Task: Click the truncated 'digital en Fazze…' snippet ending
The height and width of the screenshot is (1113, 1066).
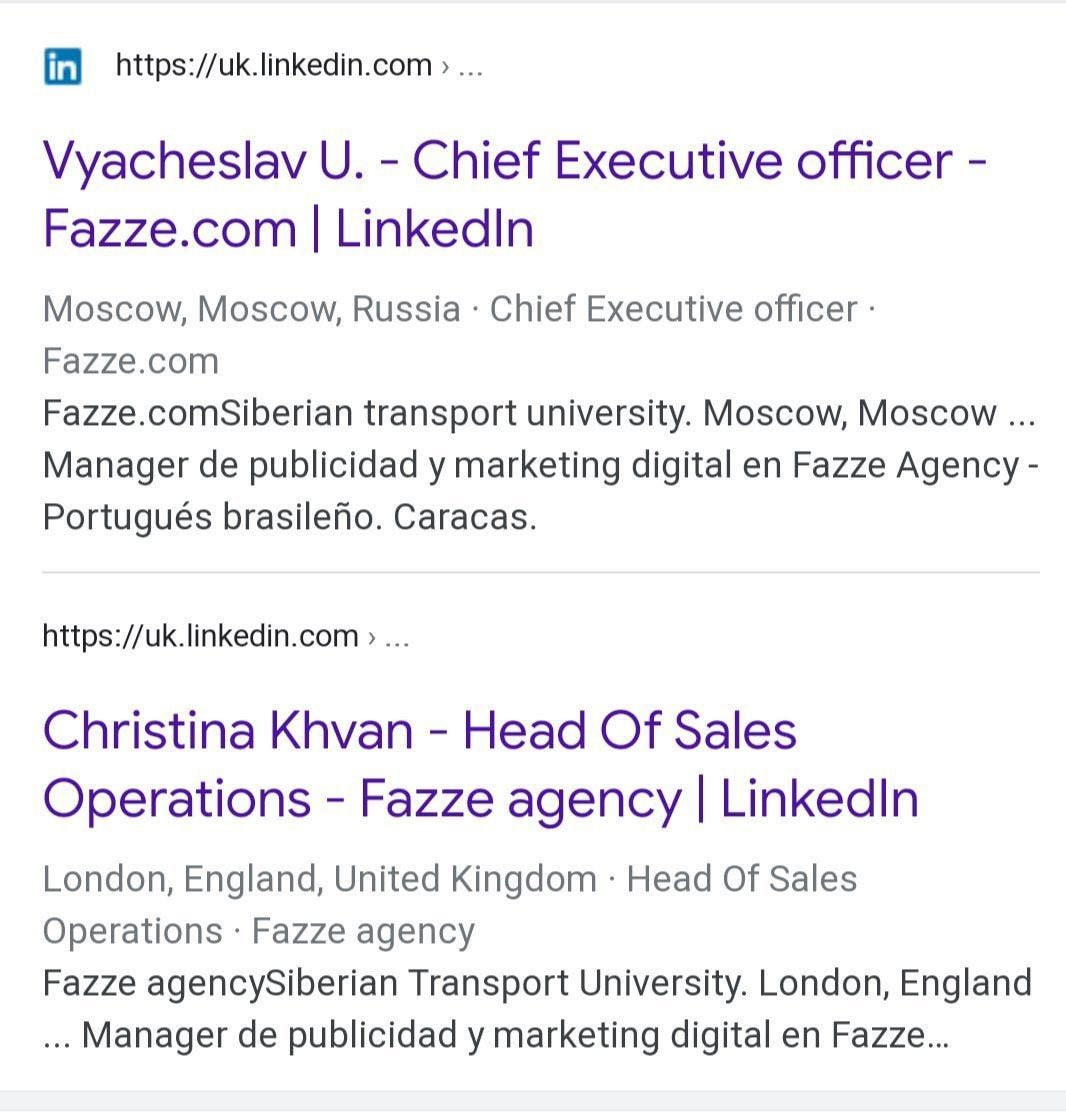Action: [x=809, y=1036]
